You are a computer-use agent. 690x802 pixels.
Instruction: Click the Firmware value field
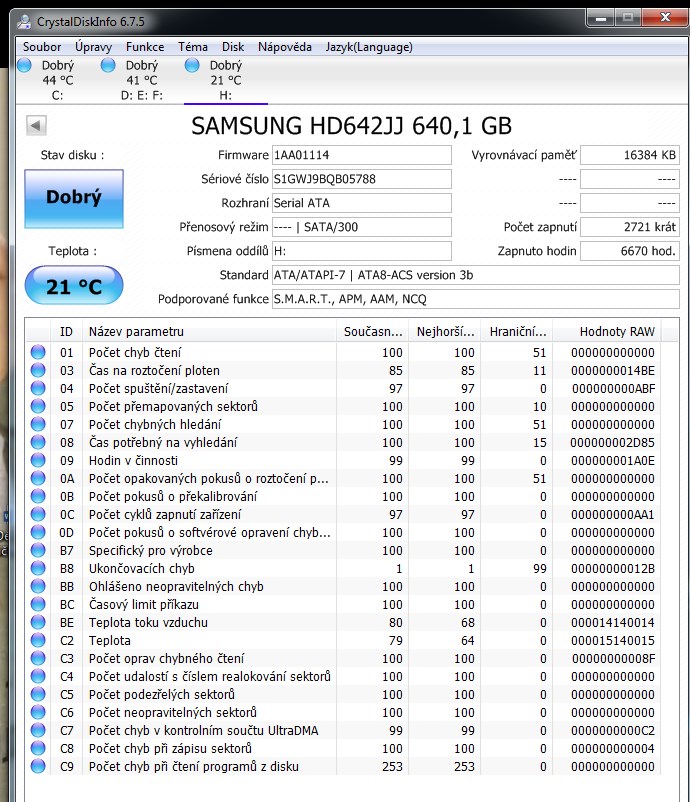click(x=361, y=155)
